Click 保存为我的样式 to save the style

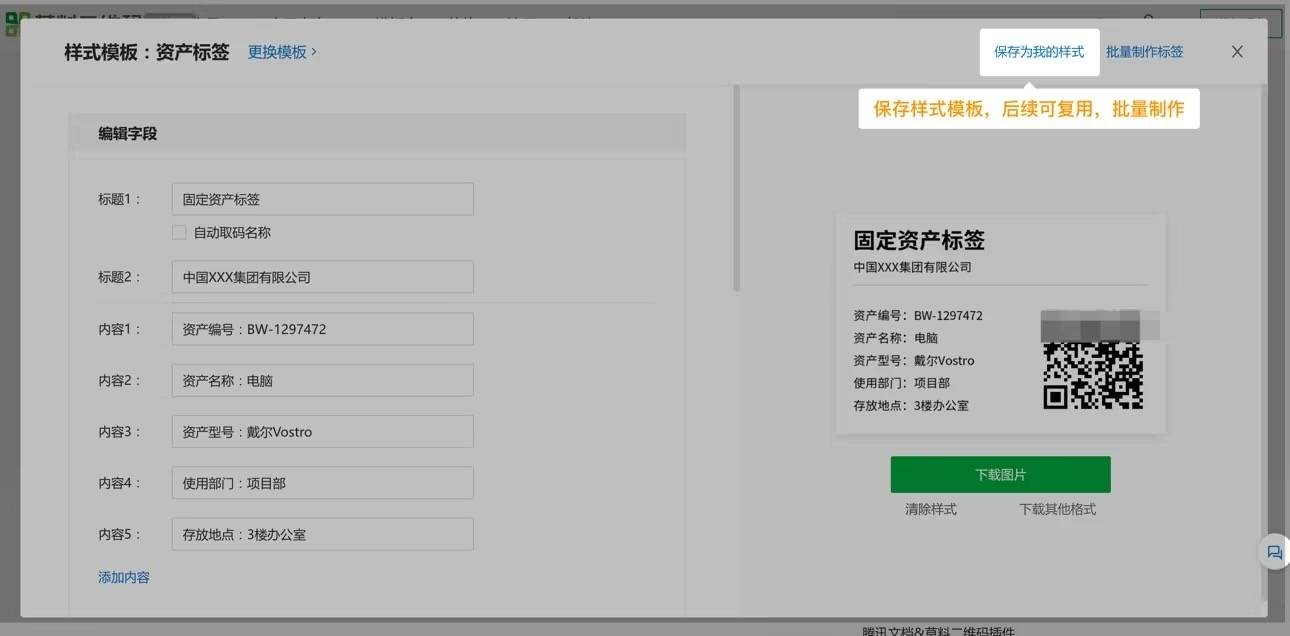coord(1039,52)
